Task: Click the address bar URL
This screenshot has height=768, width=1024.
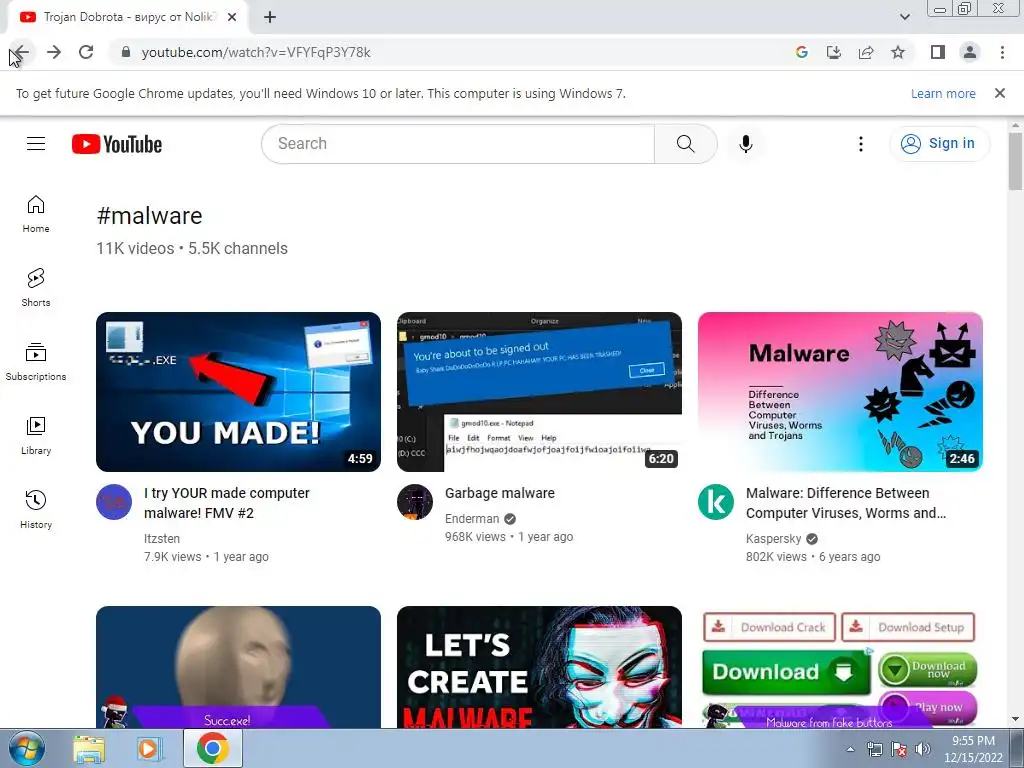Action: [256, 52]
